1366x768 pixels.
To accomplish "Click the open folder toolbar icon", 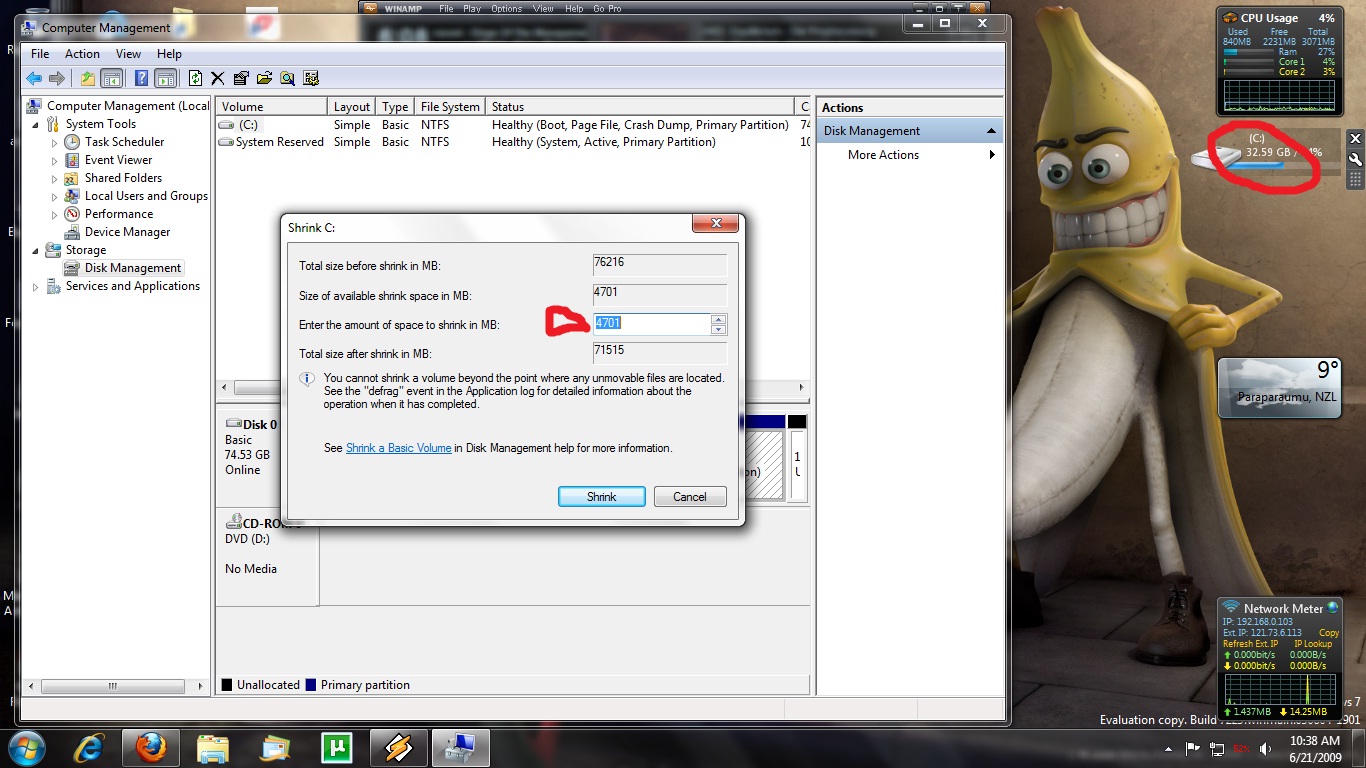I will [264, 78].
